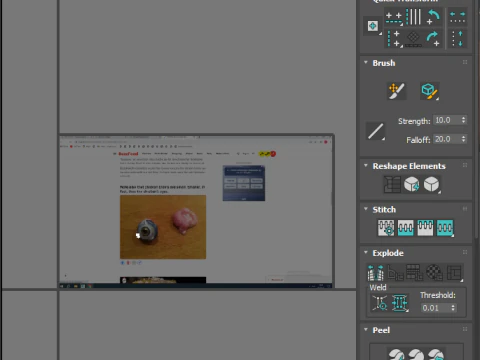The image size is (480, 360).
Task: Click the Space Vertically icon
Action: coord(457,38)
